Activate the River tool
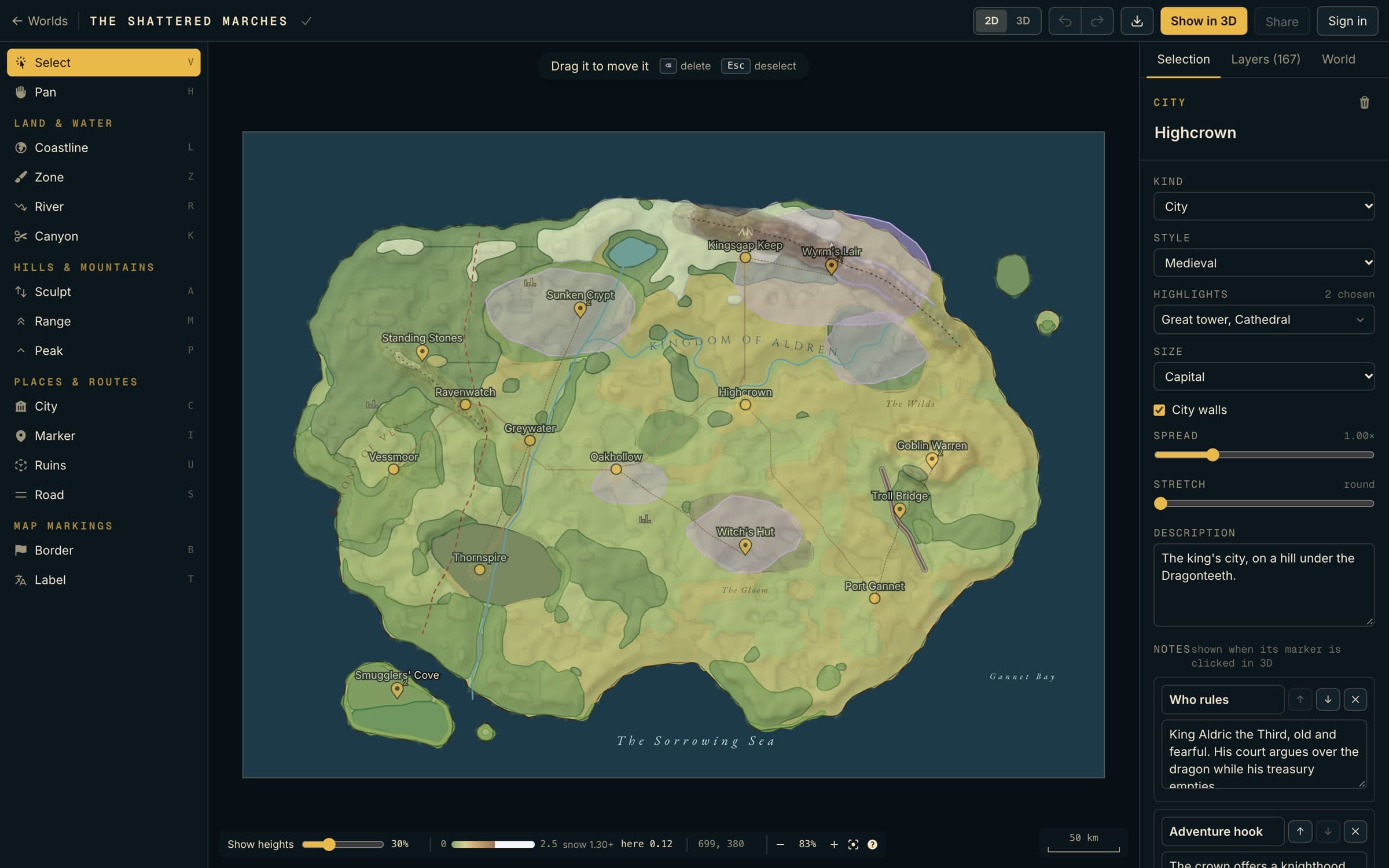The height and width of the screenshot is (868, 1389). tap(104, 207)
